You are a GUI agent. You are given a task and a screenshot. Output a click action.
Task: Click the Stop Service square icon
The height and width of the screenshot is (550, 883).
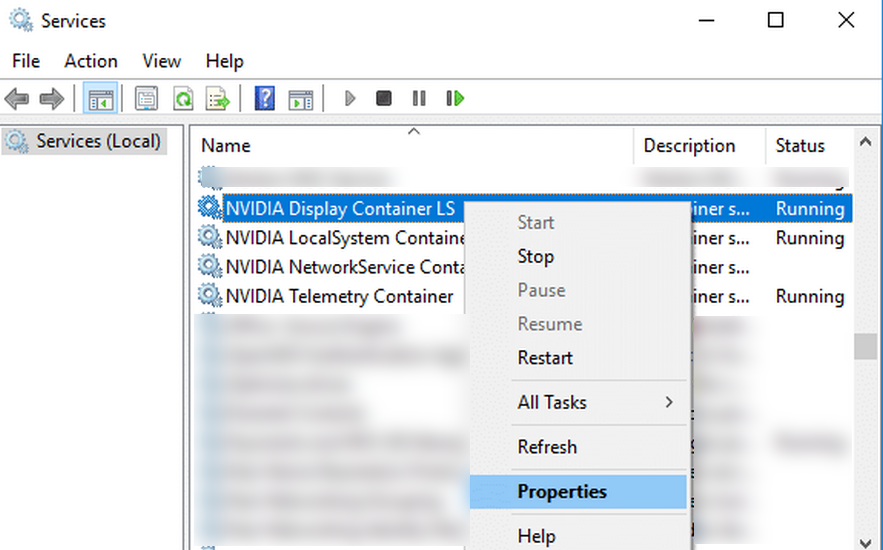383,99
